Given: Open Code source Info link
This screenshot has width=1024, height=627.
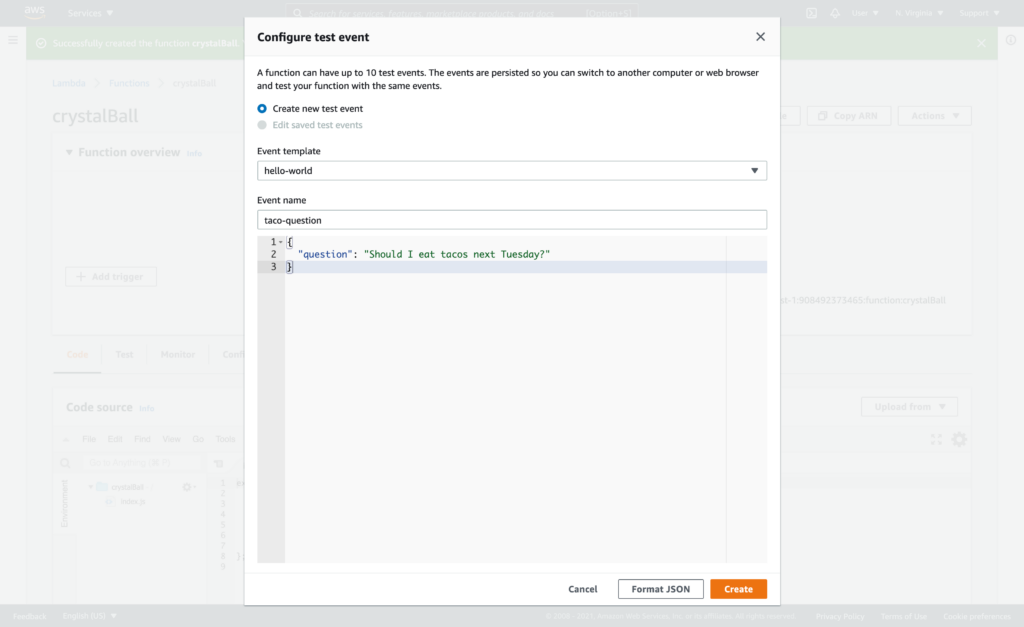Looking at the screenshot, I should [x=146, y=408].
